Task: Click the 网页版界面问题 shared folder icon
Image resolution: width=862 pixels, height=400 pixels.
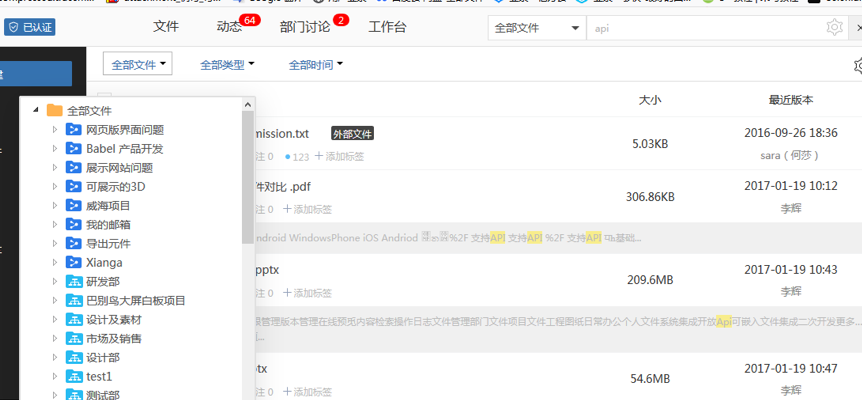Action: [x=74, y=130]
